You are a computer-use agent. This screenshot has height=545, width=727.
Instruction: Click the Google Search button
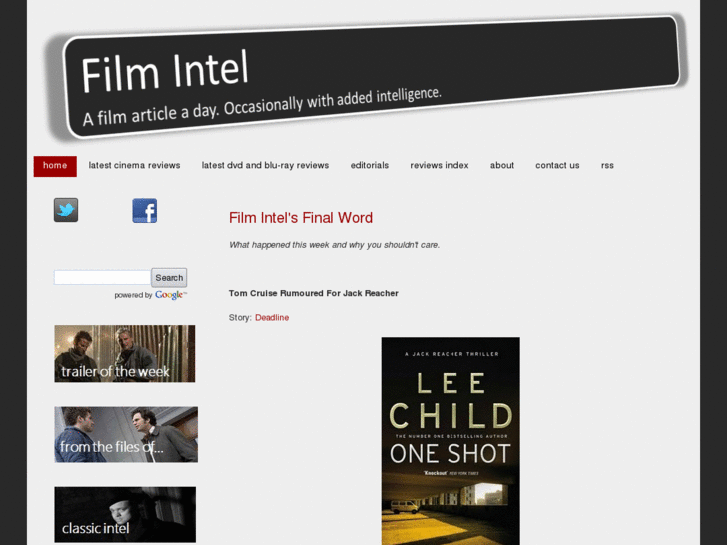pyautogui.click(x=169, y=277)
